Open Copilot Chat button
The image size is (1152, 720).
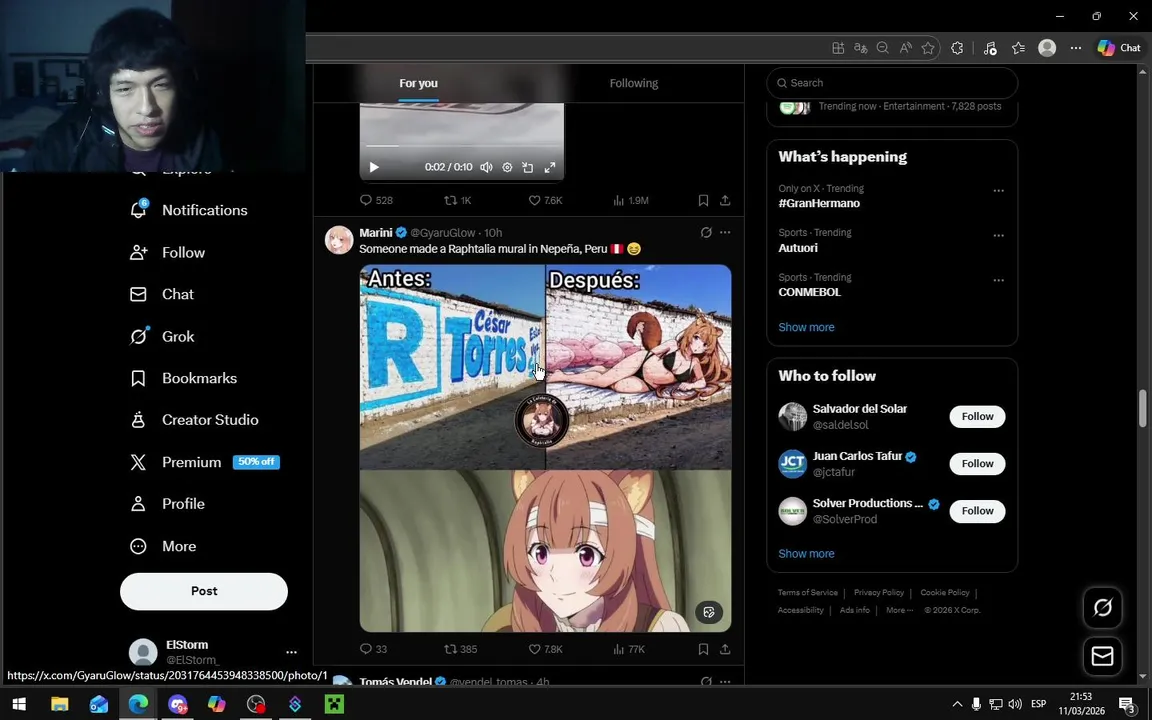[1119, 48]
